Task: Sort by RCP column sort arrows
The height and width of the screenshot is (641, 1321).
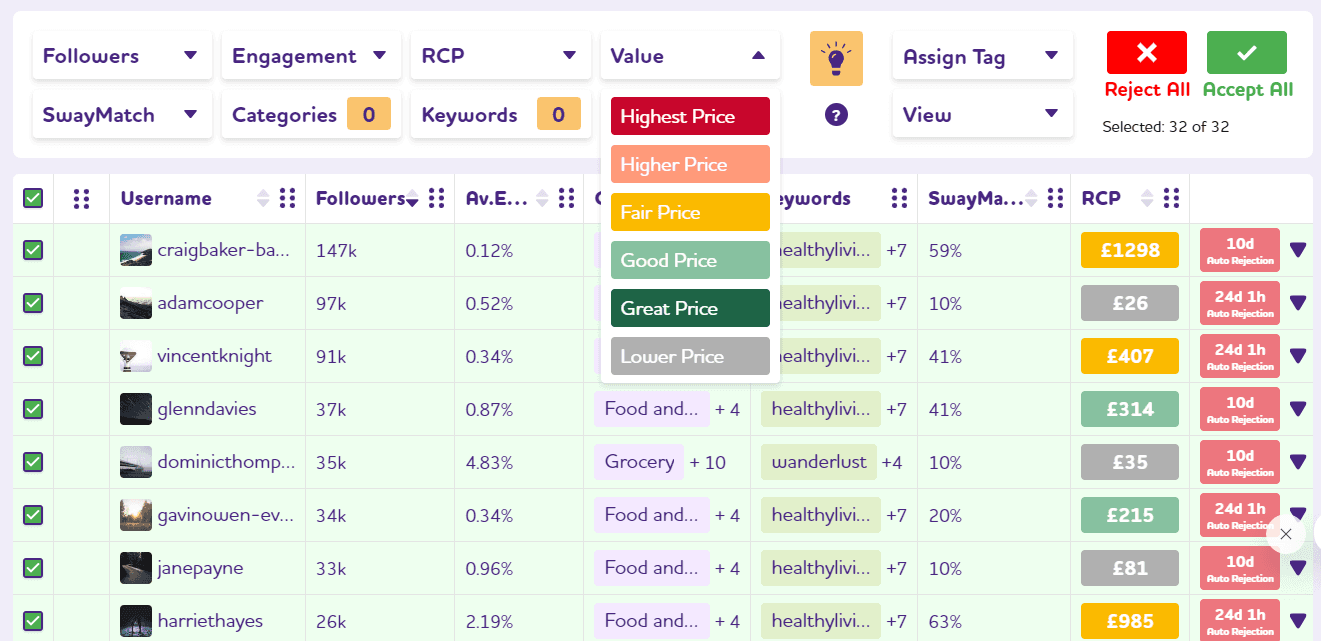Action: pos(1147,198)
